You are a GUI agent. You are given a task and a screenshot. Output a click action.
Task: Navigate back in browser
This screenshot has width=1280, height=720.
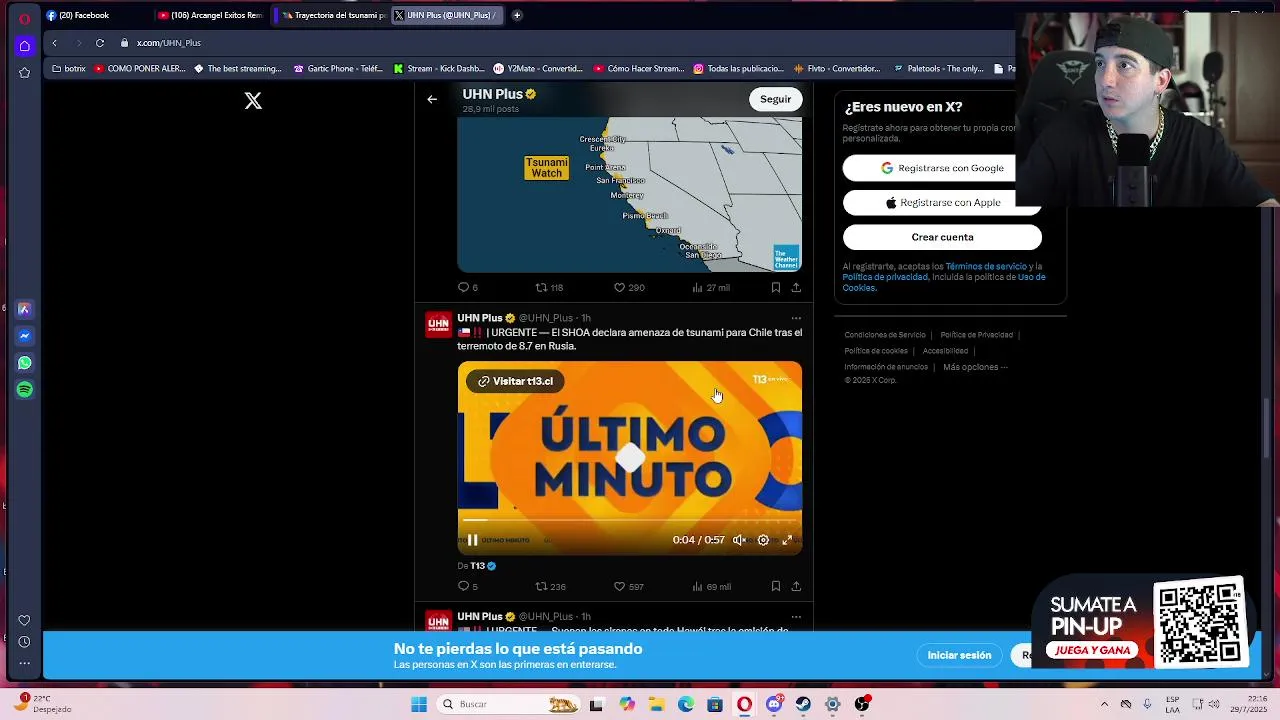click(x=55, y=43)
